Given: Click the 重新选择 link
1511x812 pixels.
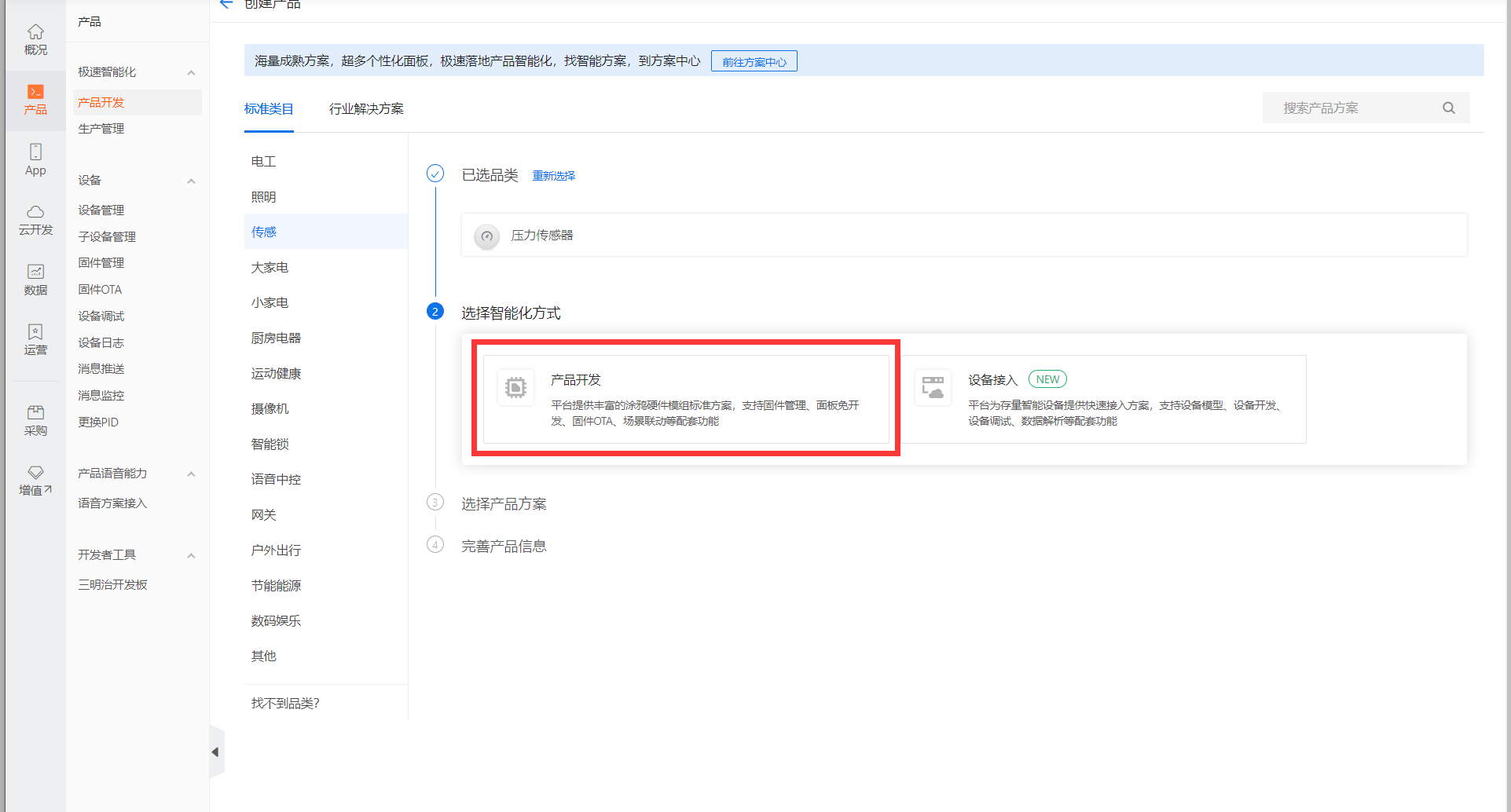Looking at the screenshot, I should tap(554, 175).
